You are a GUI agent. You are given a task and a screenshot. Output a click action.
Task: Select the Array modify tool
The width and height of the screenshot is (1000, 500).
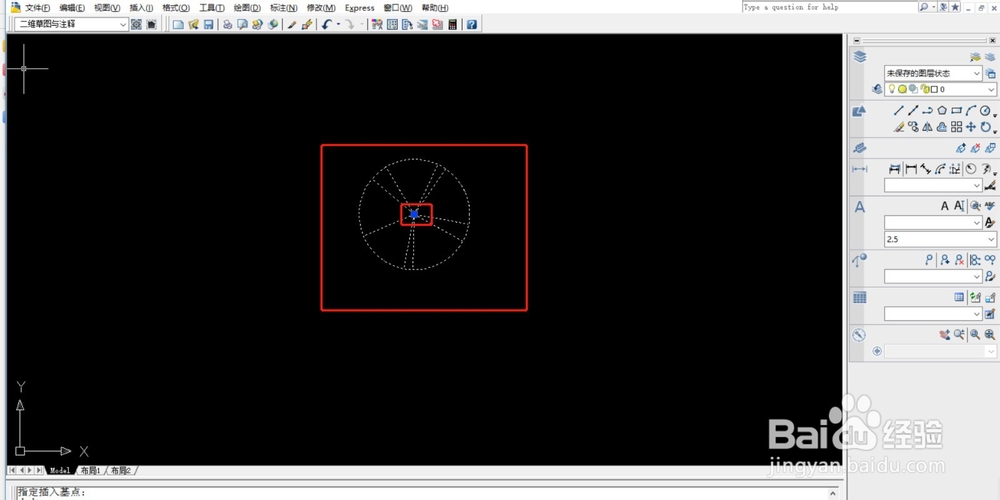coord(956,127)
